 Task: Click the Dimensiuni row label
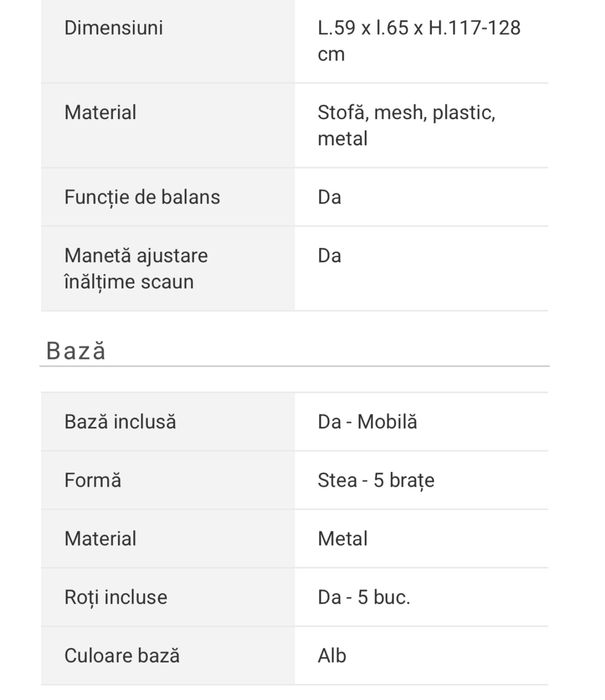[x=113, y=28]
